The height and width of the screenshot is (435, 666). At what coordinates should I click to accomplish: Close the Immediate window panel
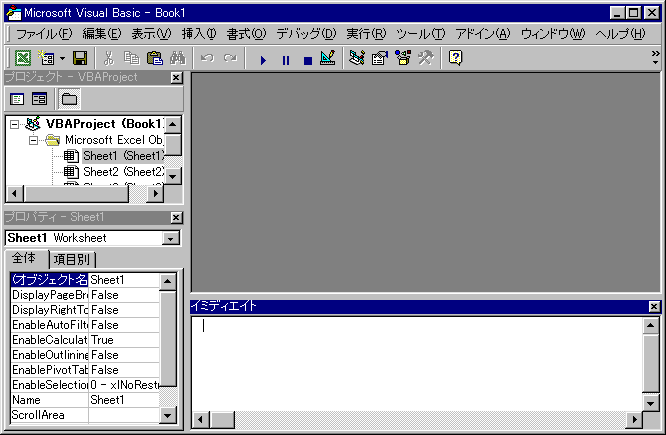[x=655, y=306]
